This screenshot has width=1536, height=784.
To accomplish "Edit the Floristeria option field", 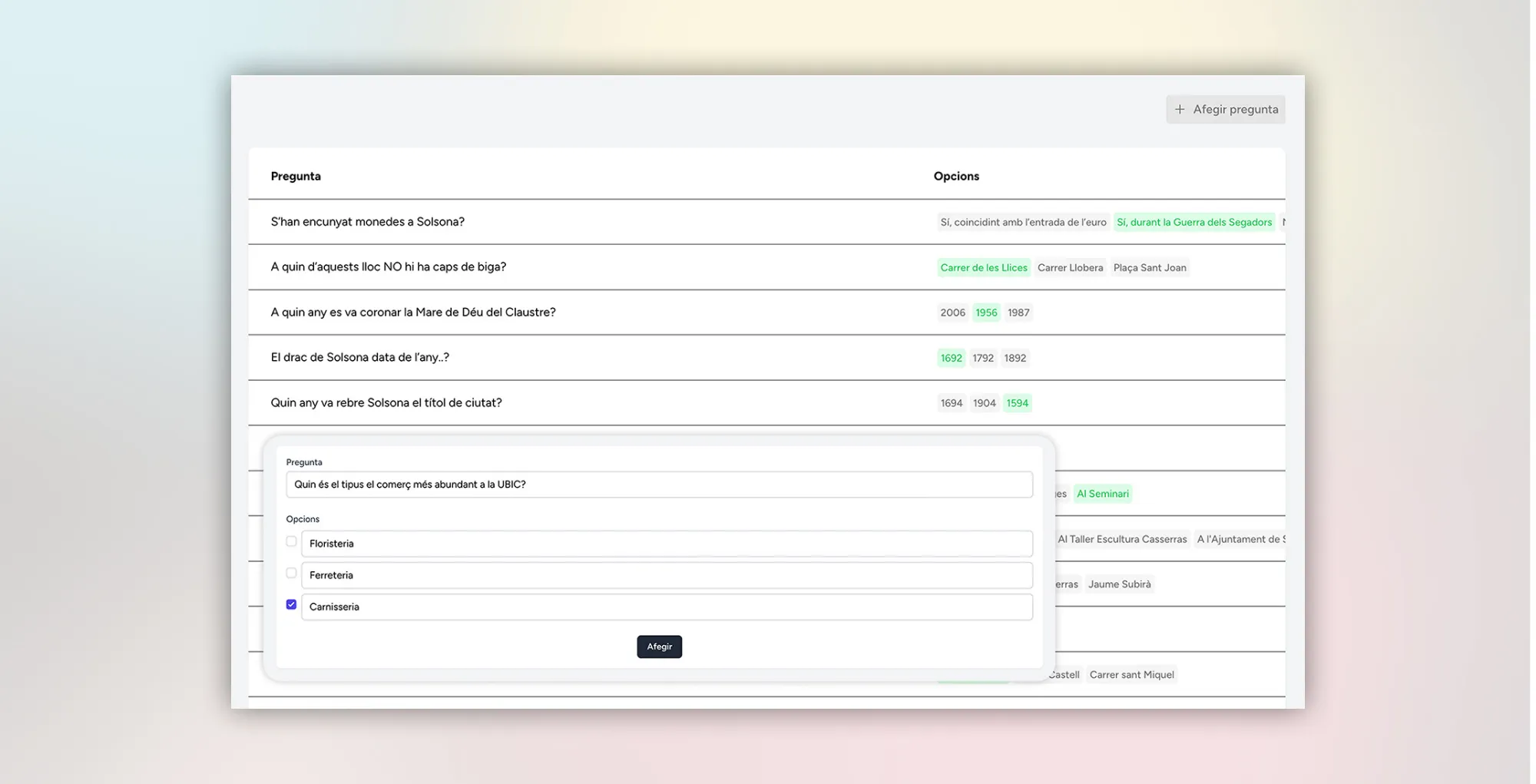I will [x=667, y=544].
